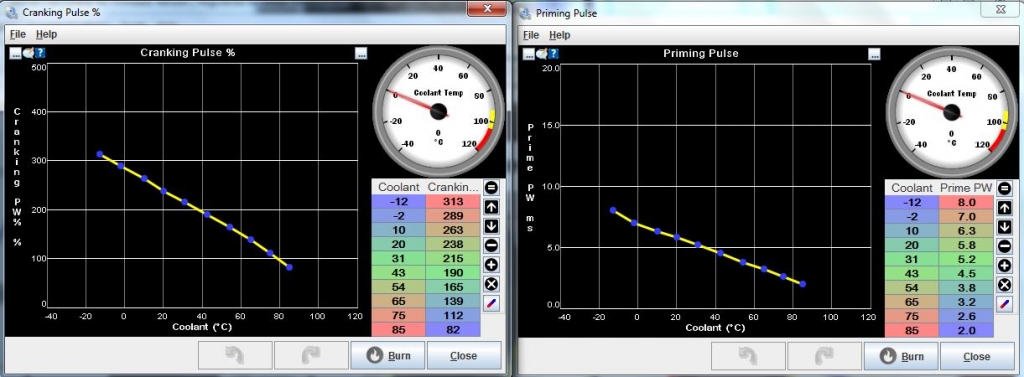The height and width of the screenshot is (377, 1024).
Task: Select the 85 coolant cell in Priming Pulse table
Action: point(912,331)
